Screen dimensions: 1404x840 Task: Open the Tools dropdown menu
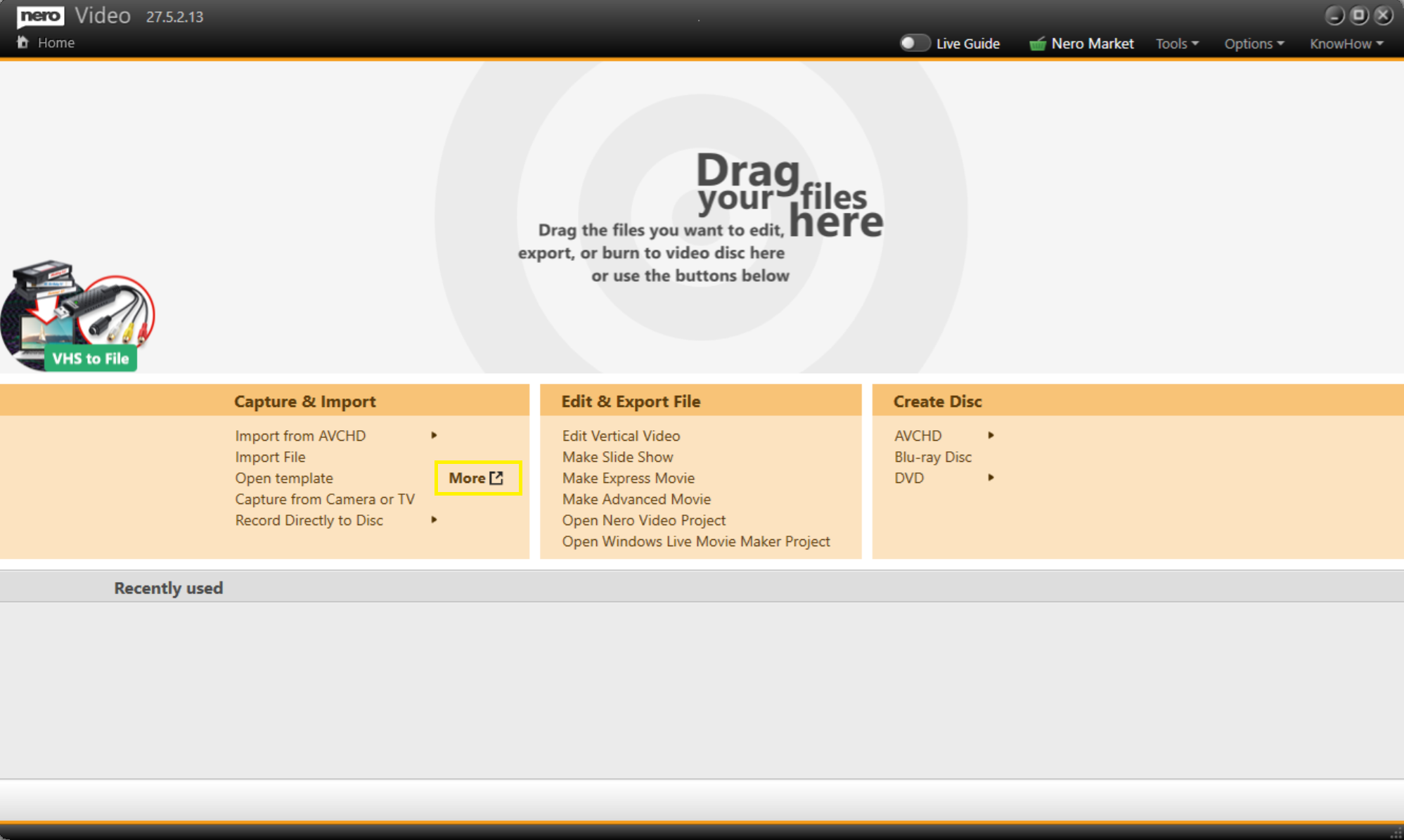tap(1176, 44)
